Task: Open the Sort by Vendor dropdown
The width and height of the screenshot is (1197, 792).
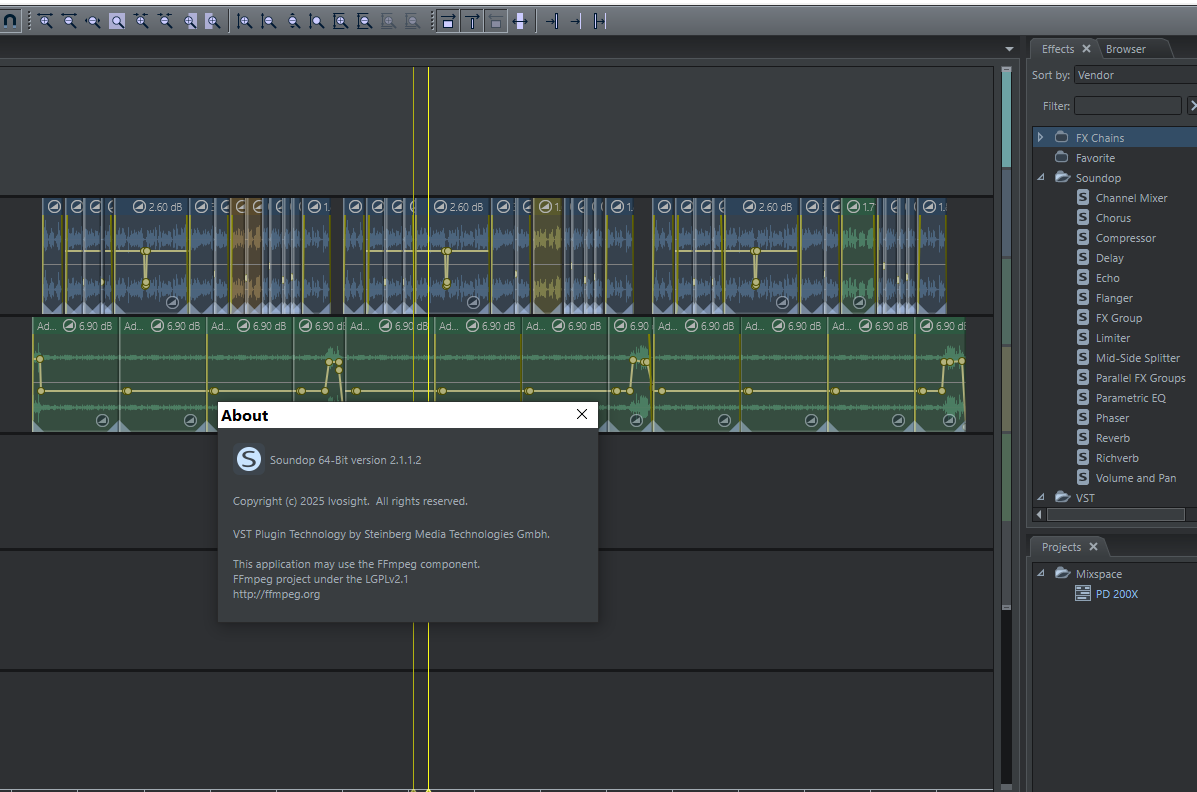Action: tap(1135, 75)
